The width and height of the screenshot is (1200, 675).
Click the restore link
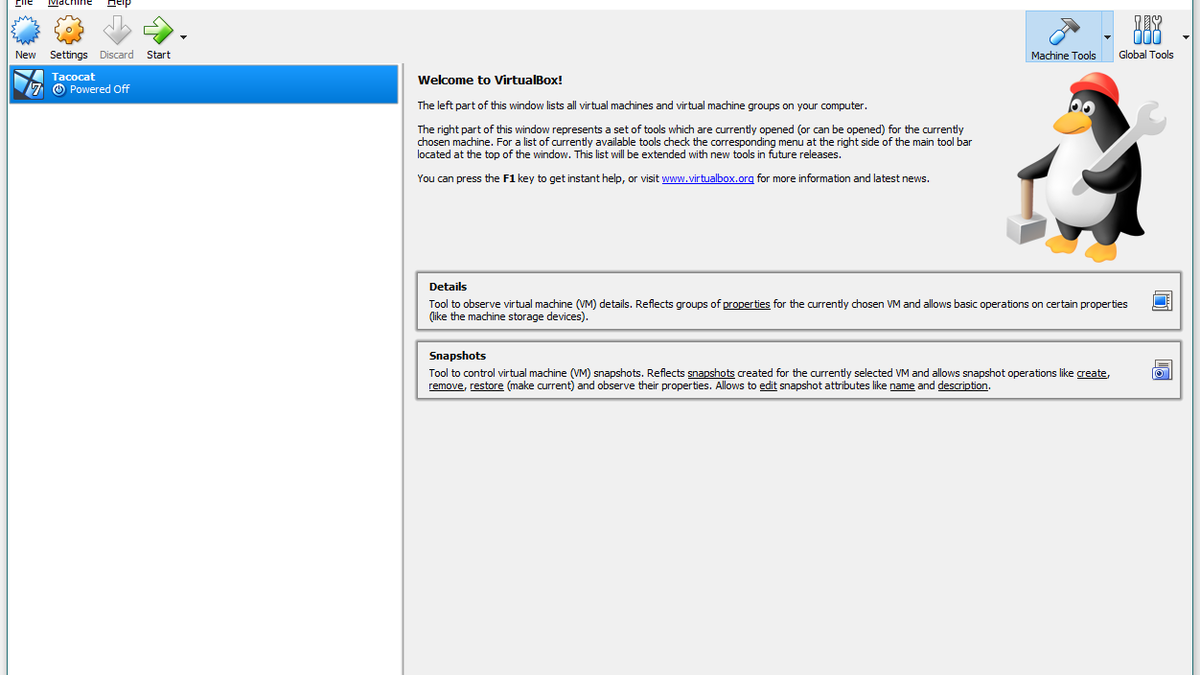487,386
